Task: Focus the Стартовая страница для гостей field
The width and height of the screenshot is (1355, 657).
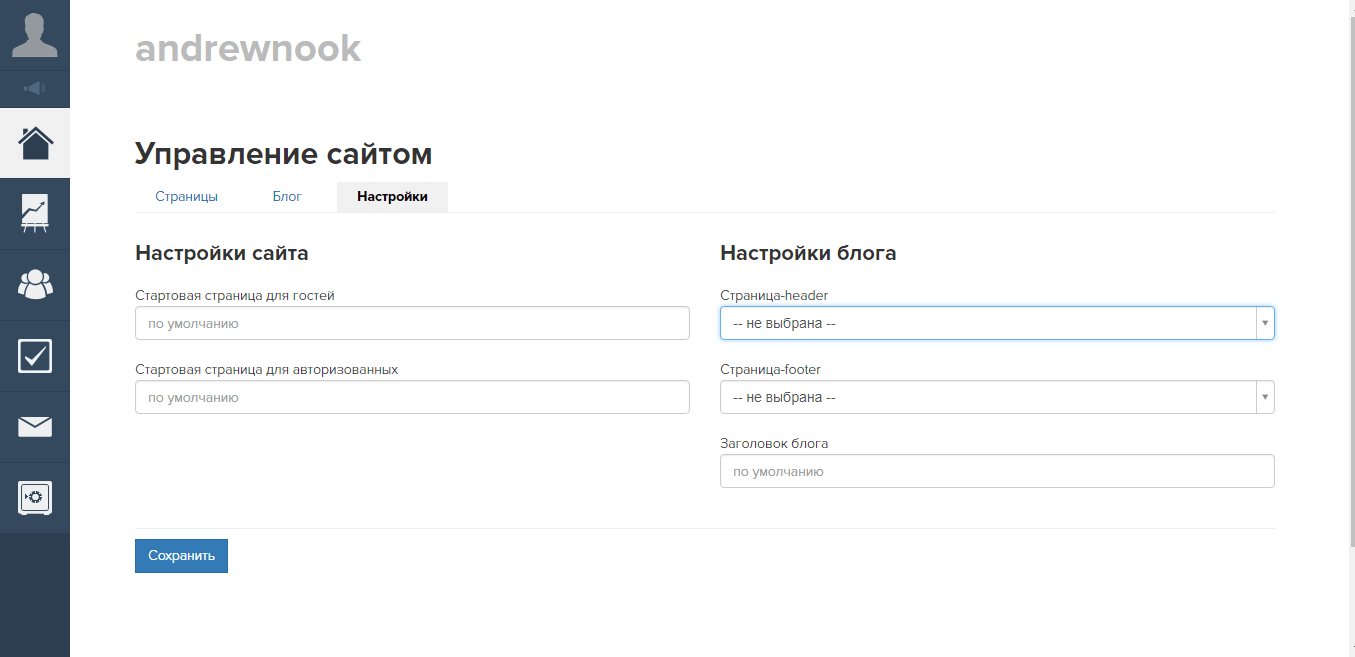Action: pos(412,323)
